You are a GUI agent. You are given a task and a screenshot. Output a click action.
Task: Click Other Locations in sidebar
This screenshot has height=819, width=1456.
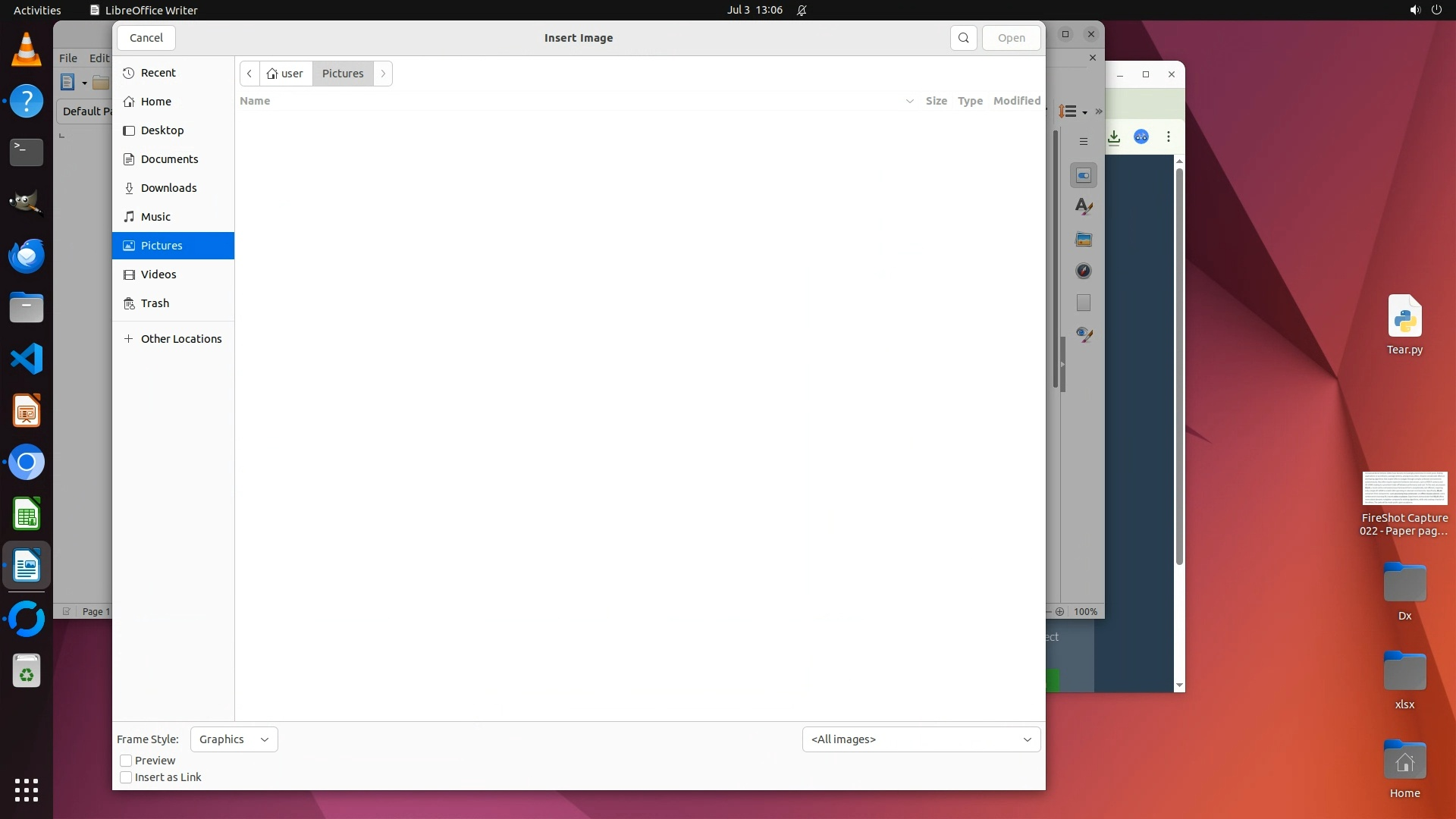click(x=180, y=339)
